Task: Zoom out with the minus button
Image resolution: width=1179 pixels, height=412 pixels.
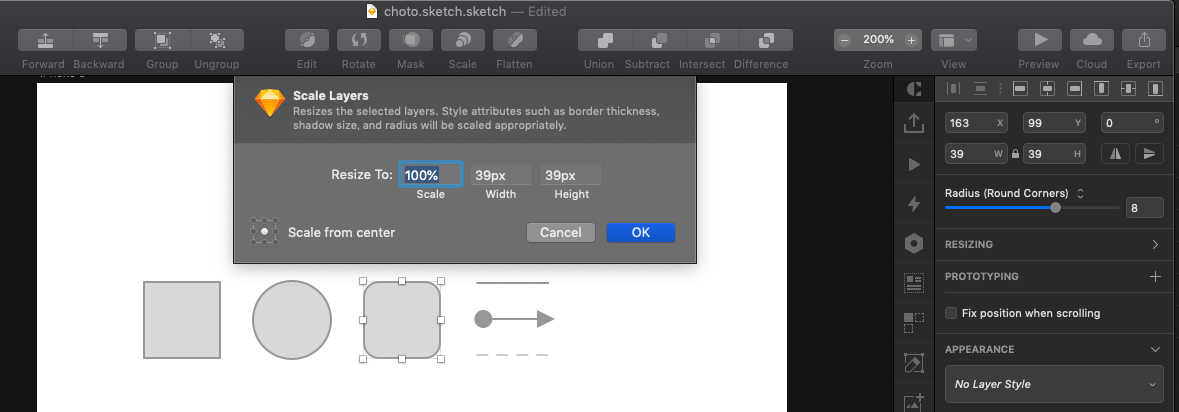Action: [x=844, y=40]
